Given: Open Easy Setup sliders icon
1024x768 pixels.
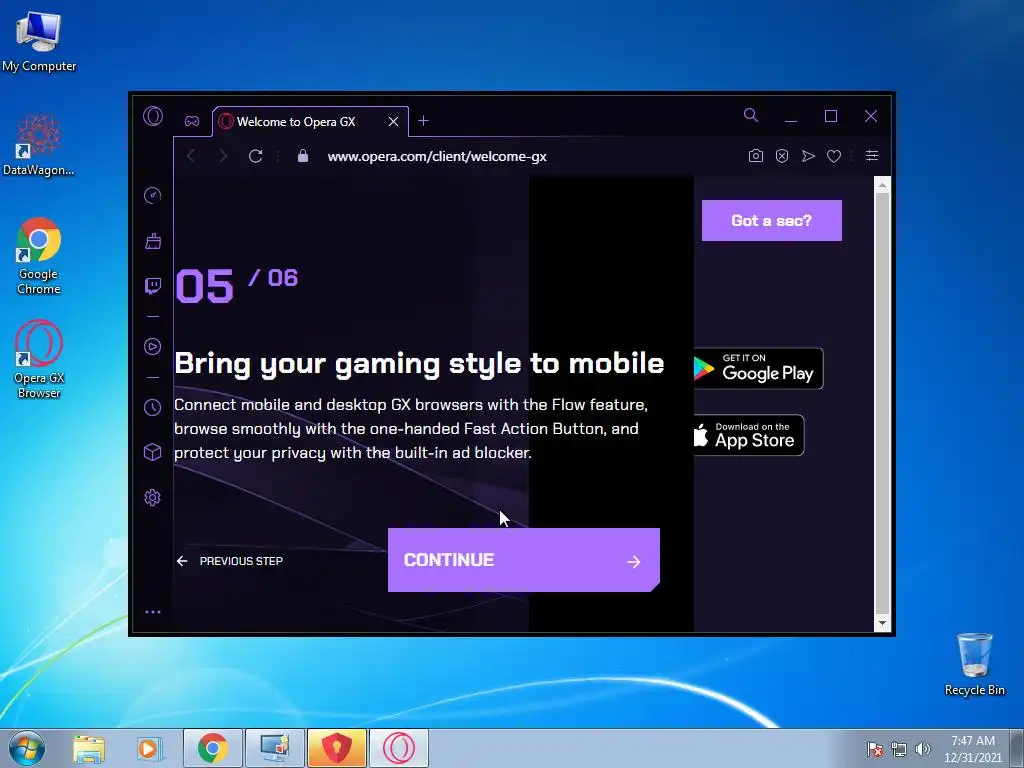Looking at the screenshot, I should click(872, 155).
